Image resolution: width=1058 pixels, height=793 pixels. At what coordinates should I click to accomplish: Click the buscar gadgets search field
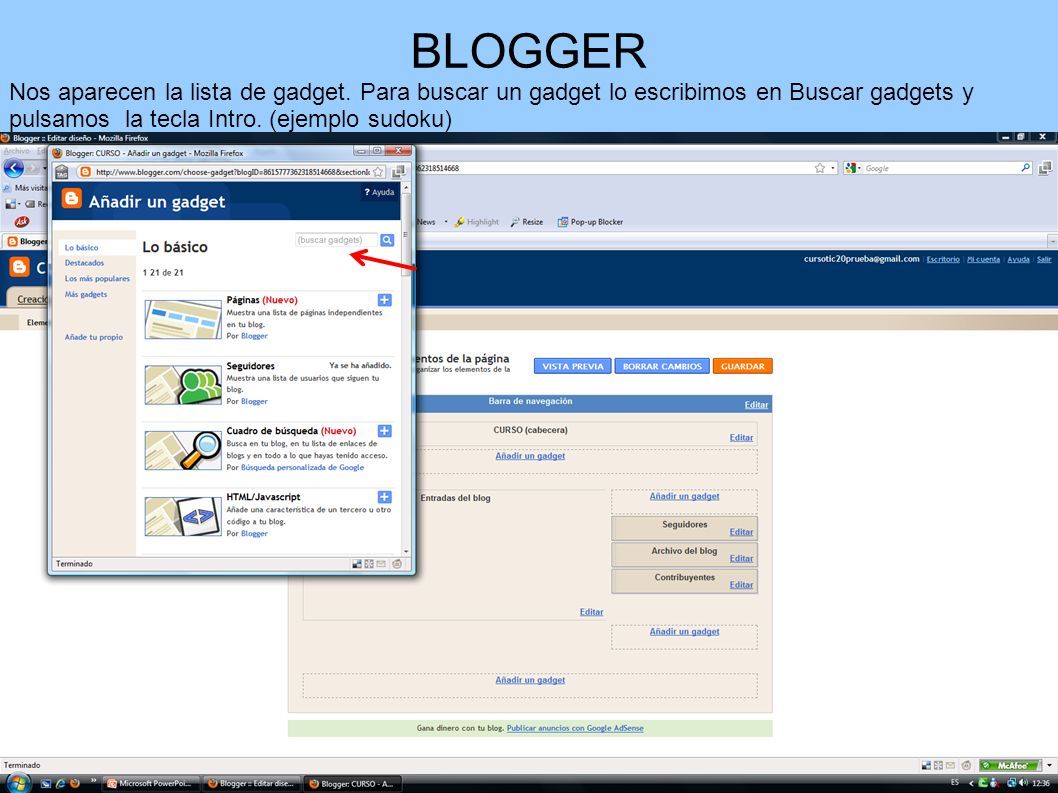click(337, 240)
